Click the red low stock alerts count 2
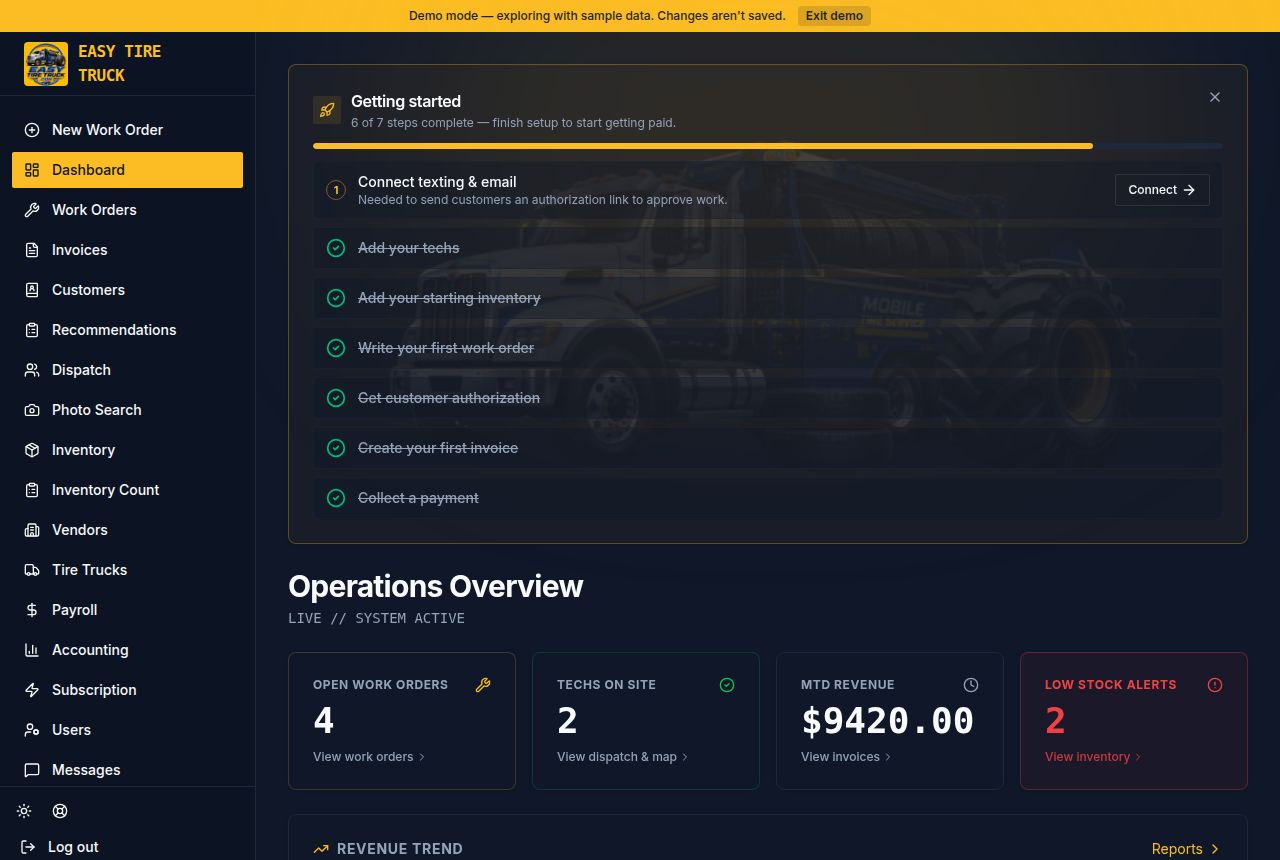 tap(1055, 721)
